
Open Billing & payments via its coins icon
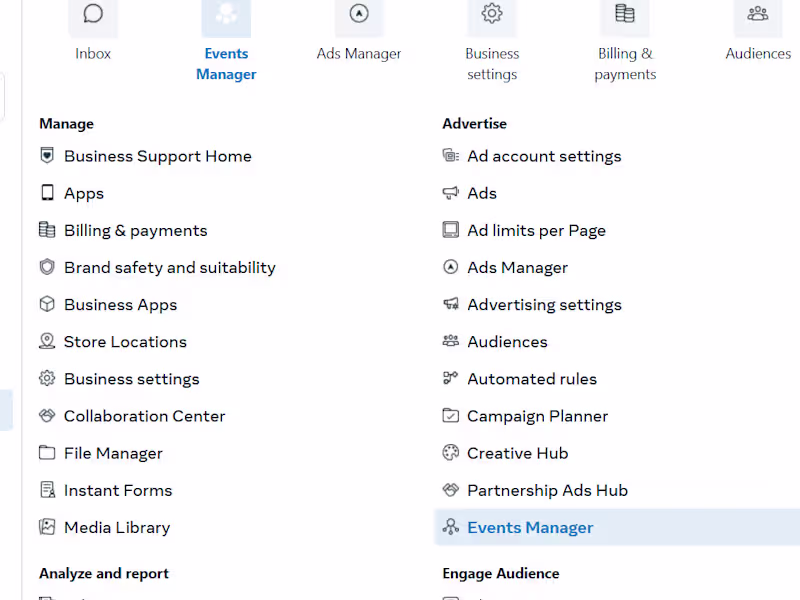[x=625, y=17]
